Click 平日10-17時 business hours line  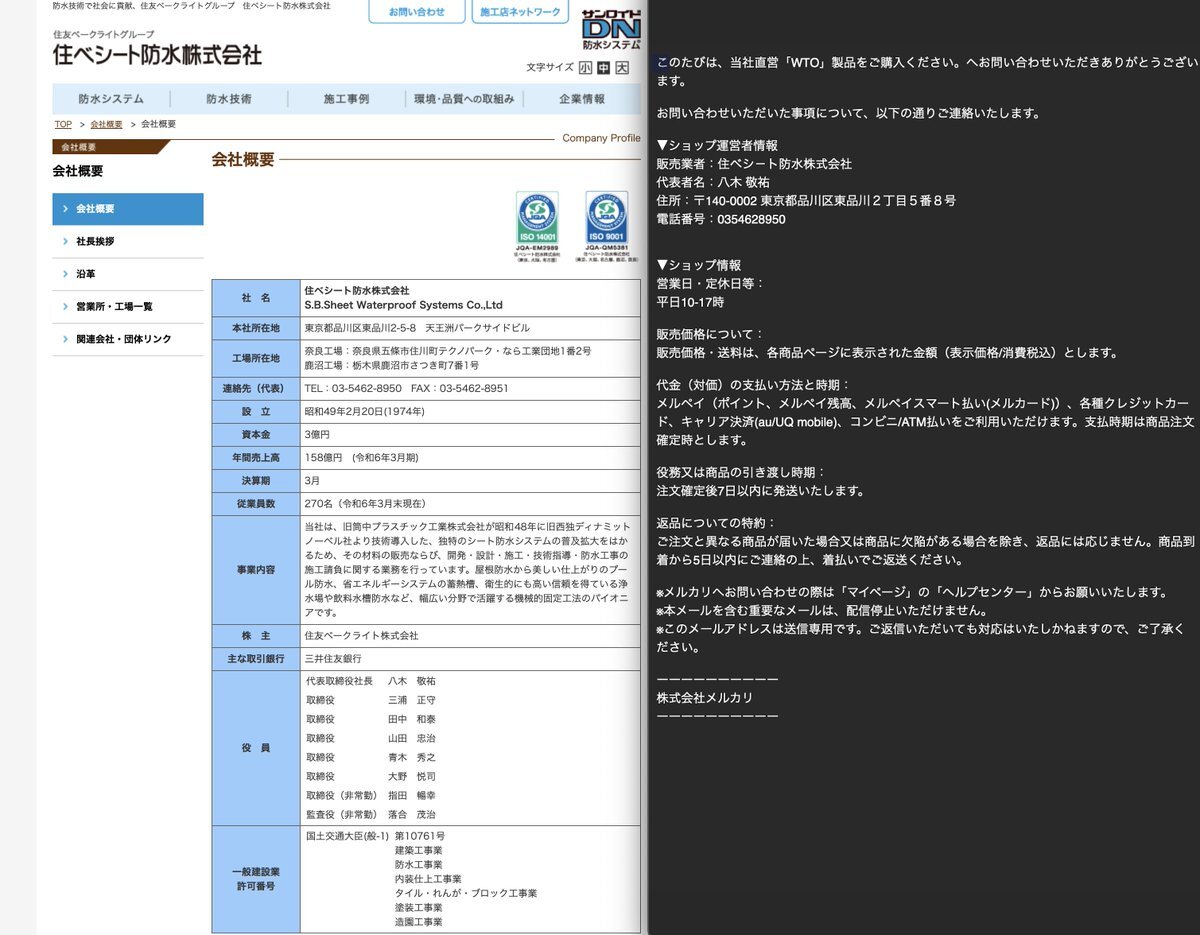click(690, 302)
